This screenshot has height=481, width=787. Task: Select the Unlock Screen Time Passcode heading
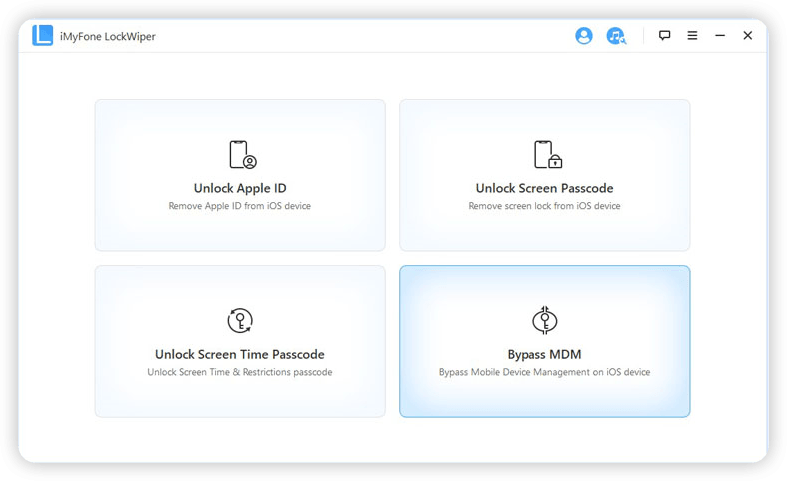click(240, 354)
